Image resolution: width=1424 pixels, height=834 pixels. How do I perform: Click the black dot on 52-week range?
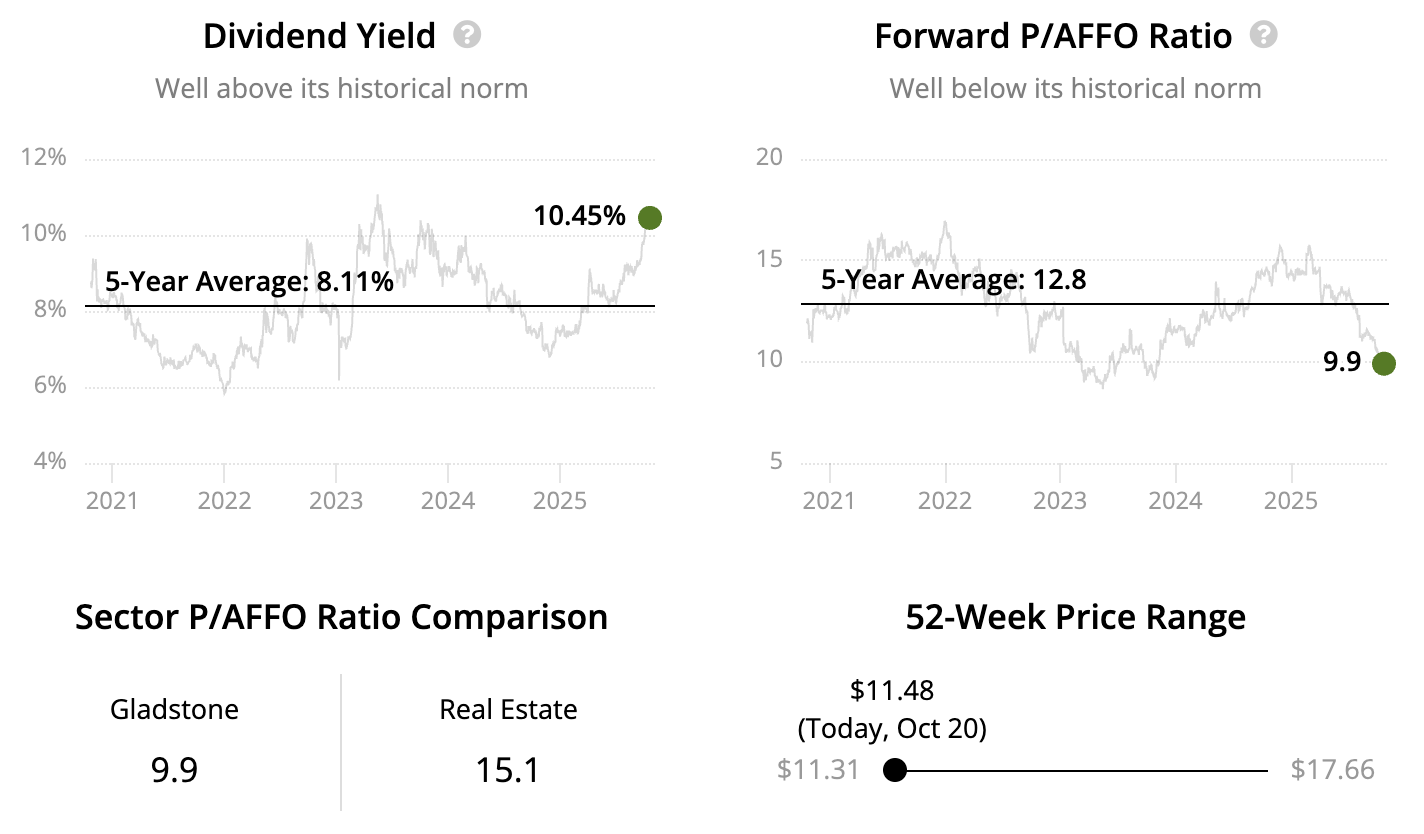pos(895,770)
